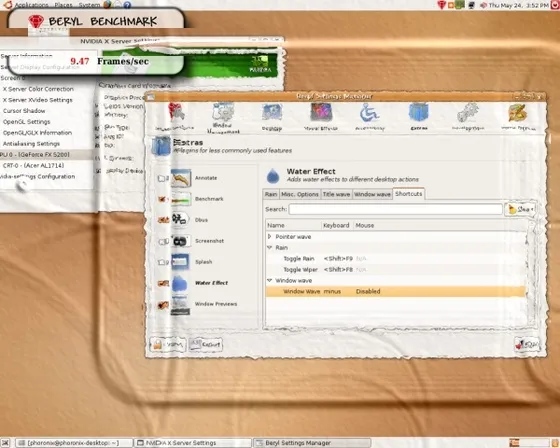Click the Window Previews plugin icon
The image size is (560, 448).
180,305
